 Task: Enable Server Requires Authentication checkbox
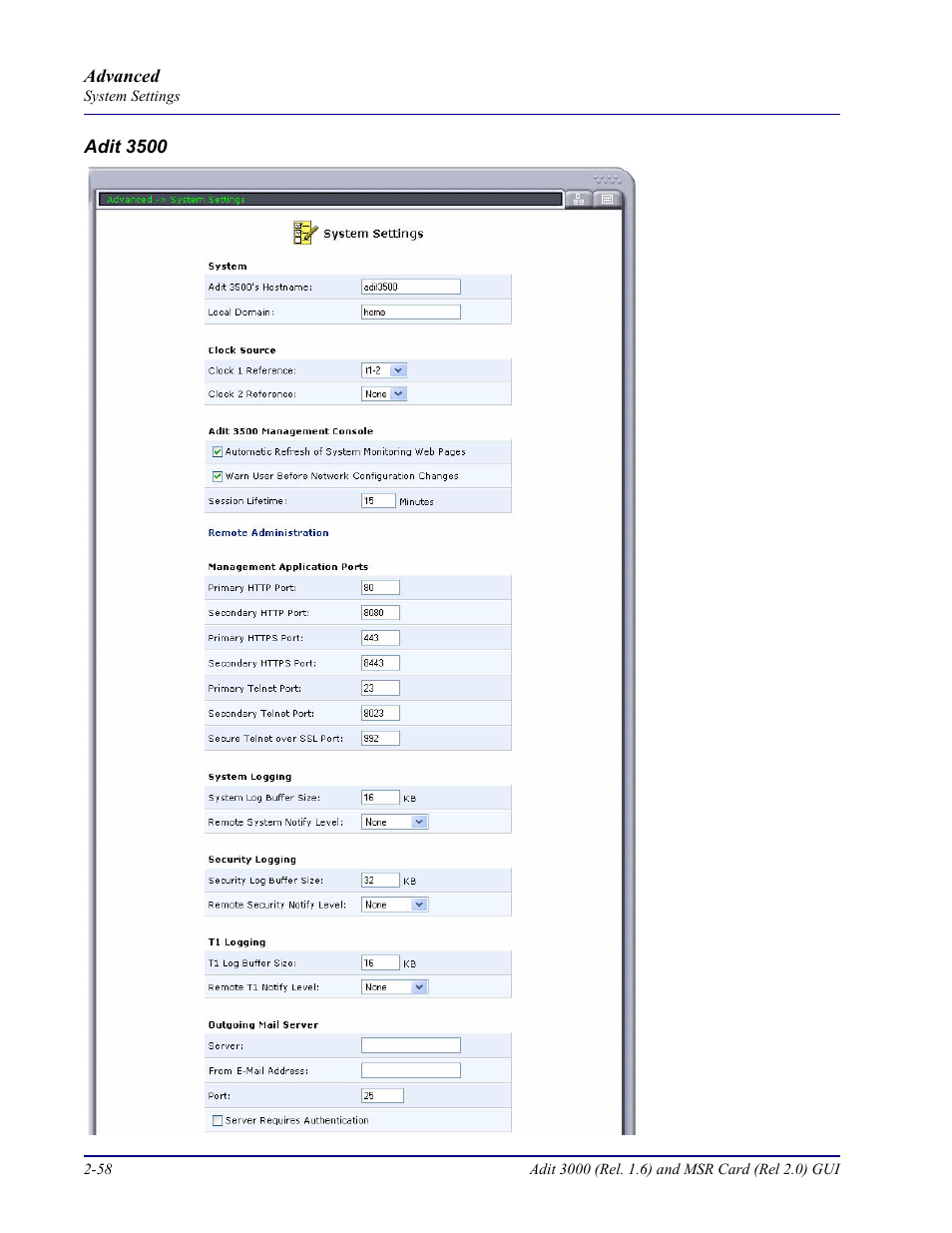[218, 1121]
